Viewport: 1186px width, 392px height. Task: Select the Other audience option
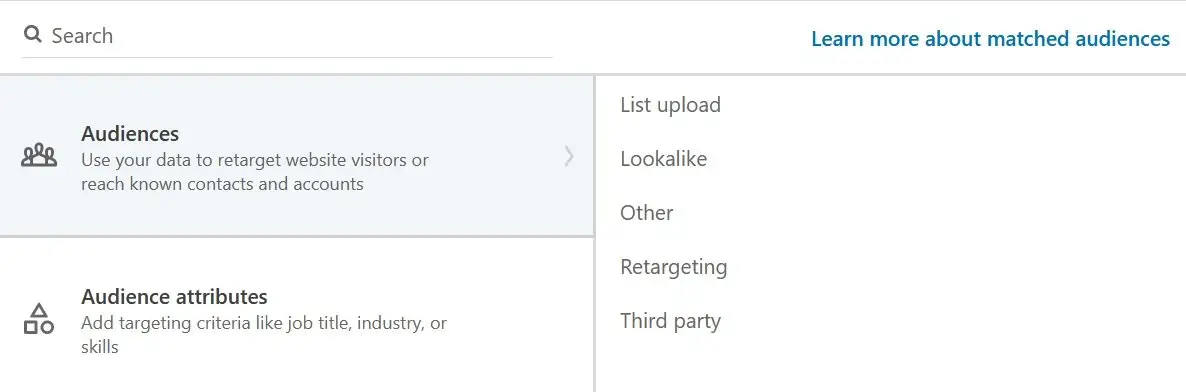647,213
